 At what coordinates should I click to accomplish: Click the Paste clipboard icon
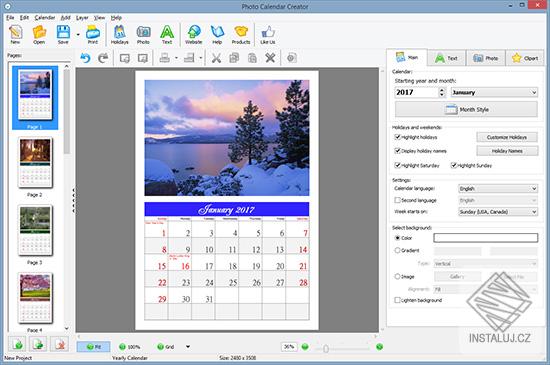tap(252, 58)
